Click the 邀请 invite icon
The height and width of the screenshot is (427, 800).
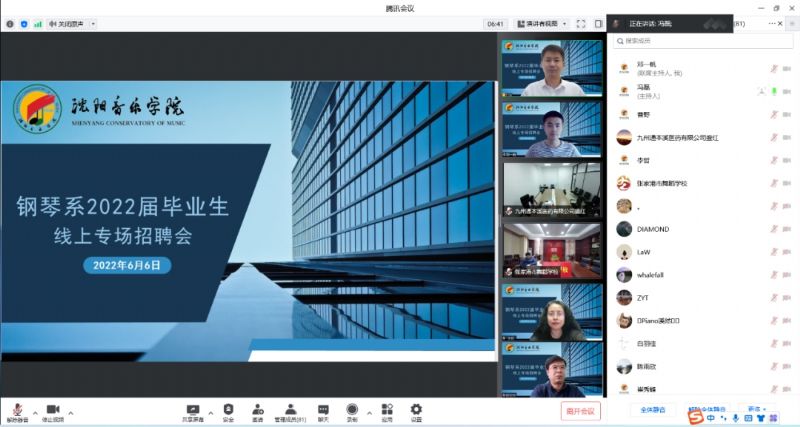pyautogui.click(x=258, y=409)
